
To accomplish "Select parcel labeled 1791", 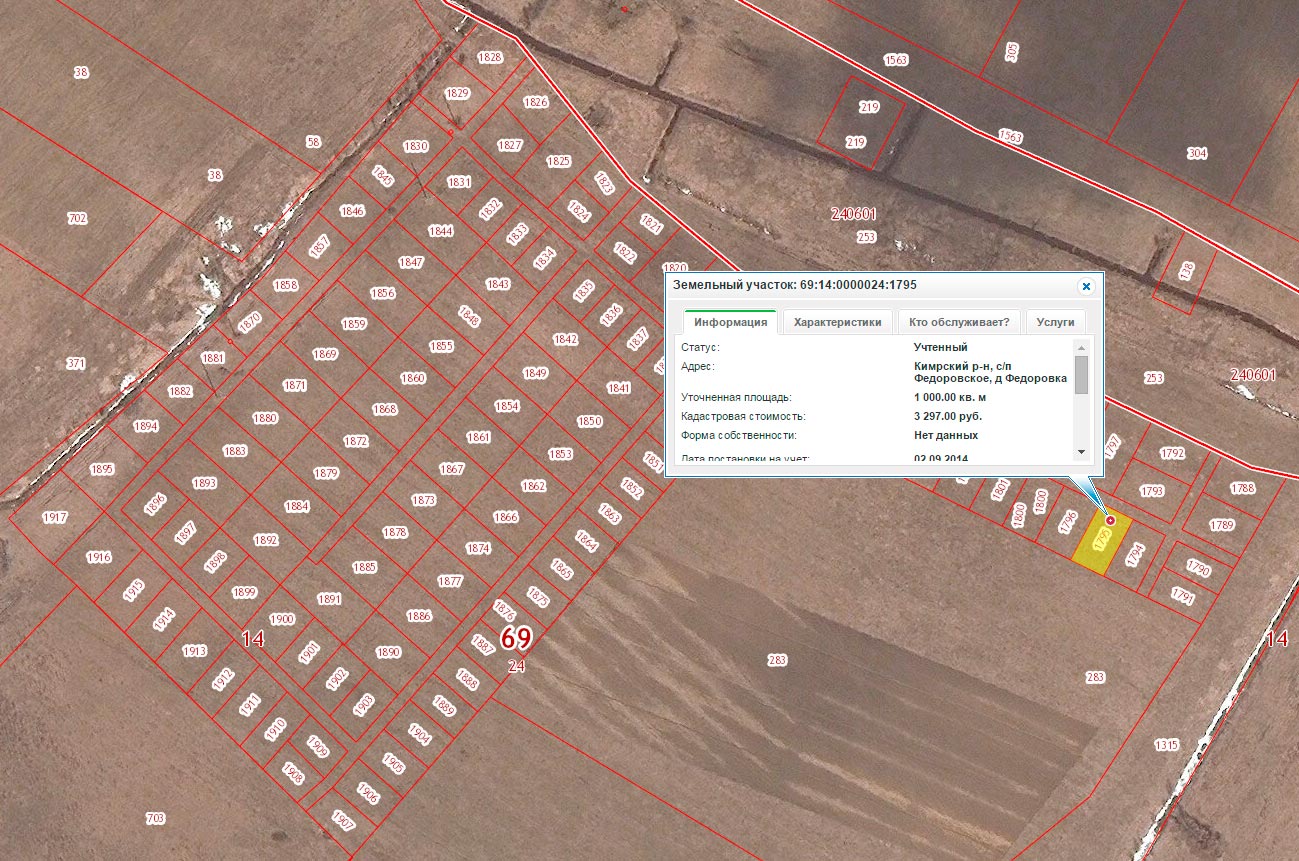I will tap(1183, 597).
